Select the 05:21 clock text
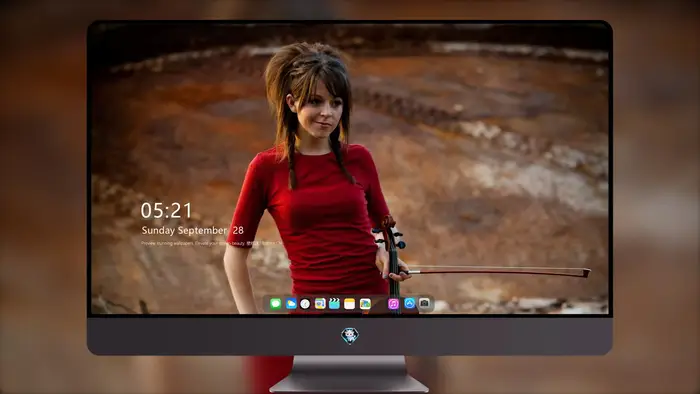This screenshot has height=394, width=700. click(166, 211)
